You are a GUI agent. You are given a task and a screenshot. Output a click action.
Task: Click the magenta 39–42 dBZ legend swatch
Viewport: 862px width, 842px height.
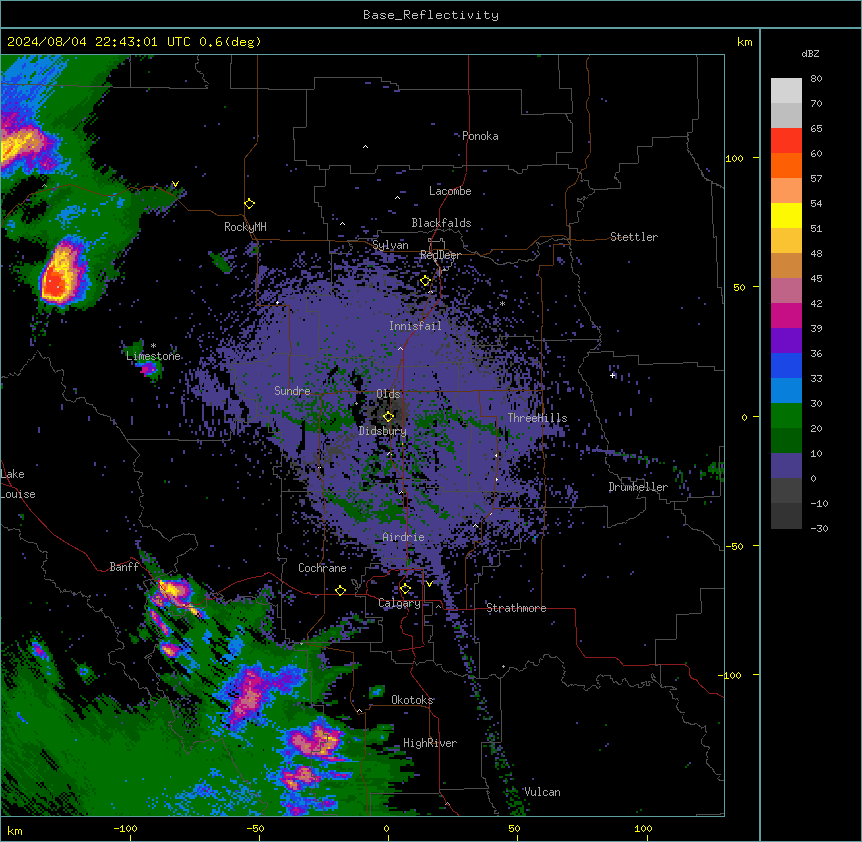786,315
